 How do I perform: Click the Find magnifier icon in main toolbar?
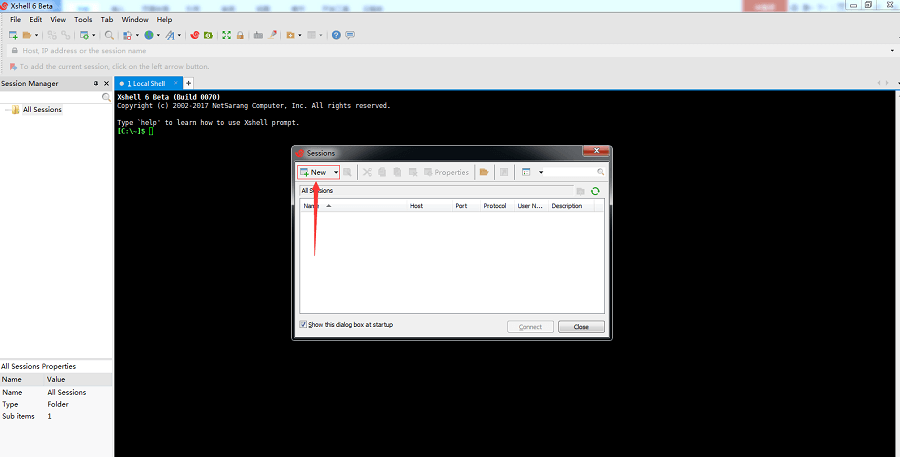pos(109,35)
